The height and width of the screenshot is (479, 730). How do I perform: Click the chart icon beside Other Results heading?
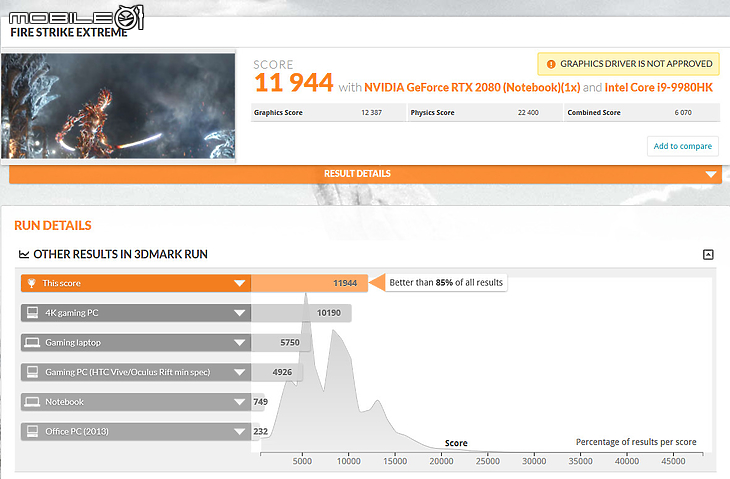pyautogui.click(x=24, y=254)
